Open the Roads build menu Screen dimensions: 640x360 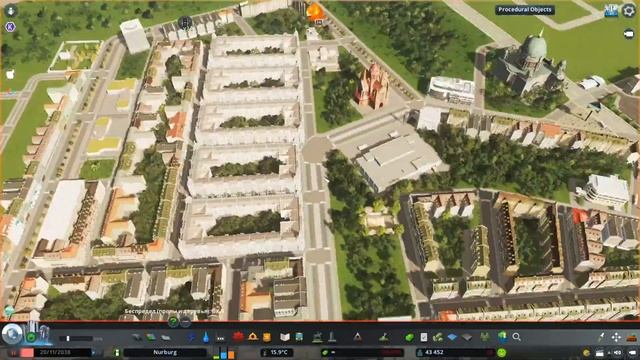point(136,338)
